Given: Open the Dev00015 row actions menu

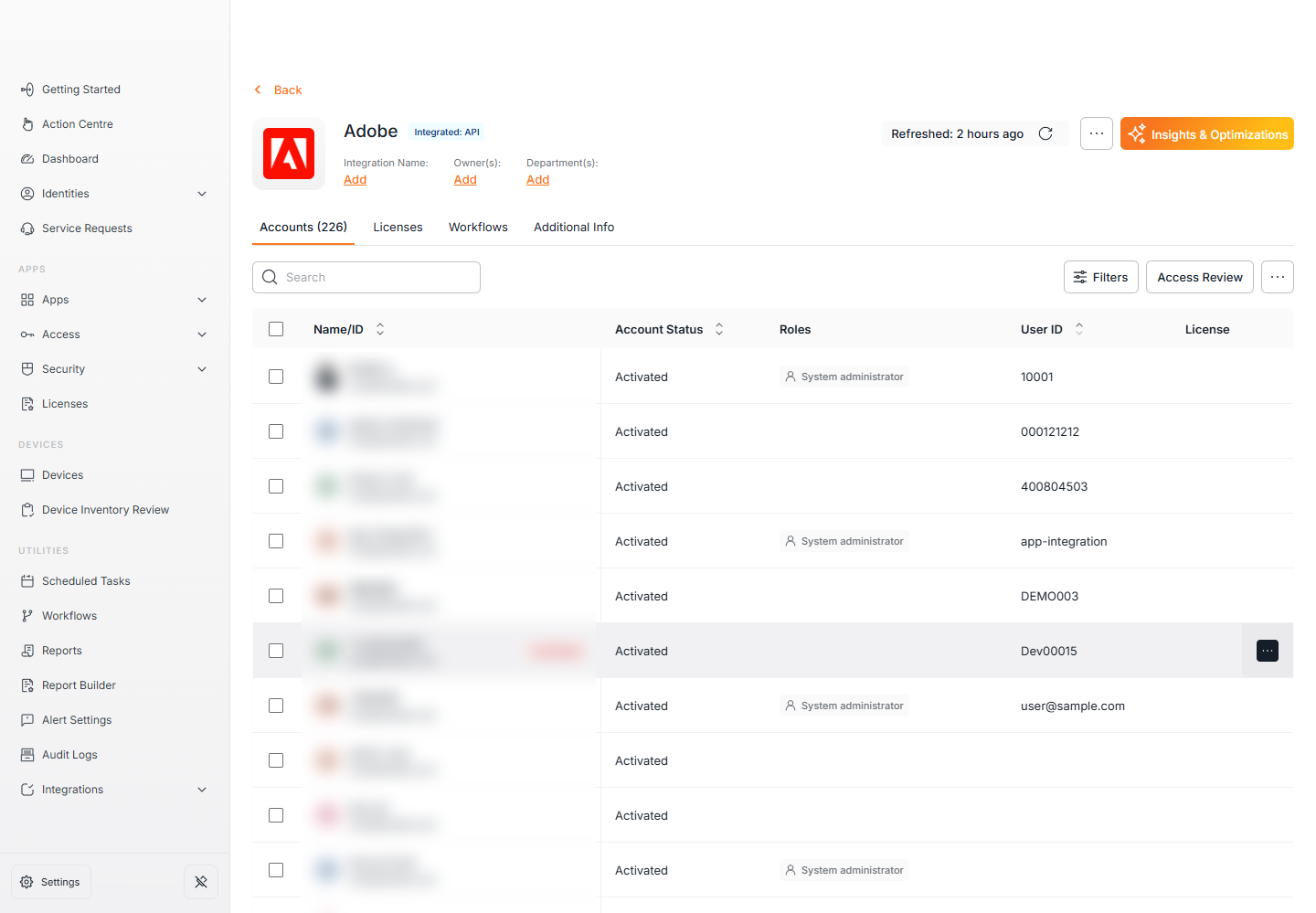Looking at the screenshot, I should [x=1268, y=651].
